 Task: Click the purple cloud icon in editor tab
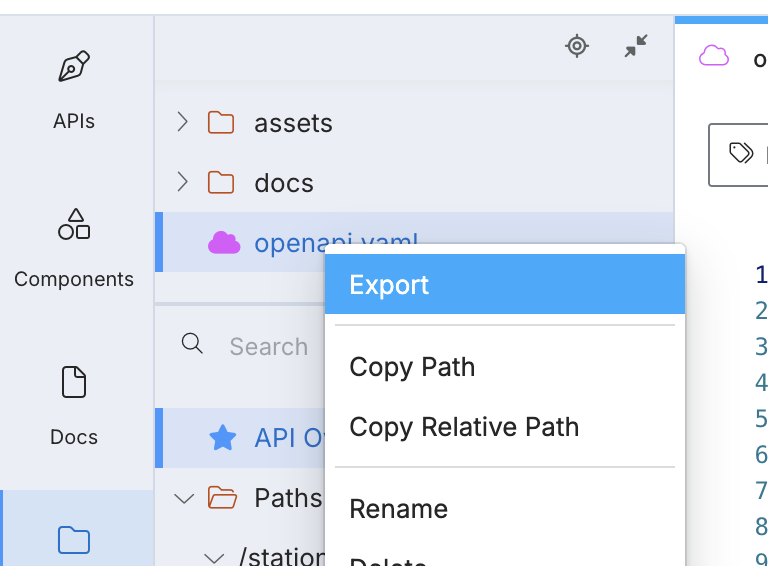(x=714, y=56)
